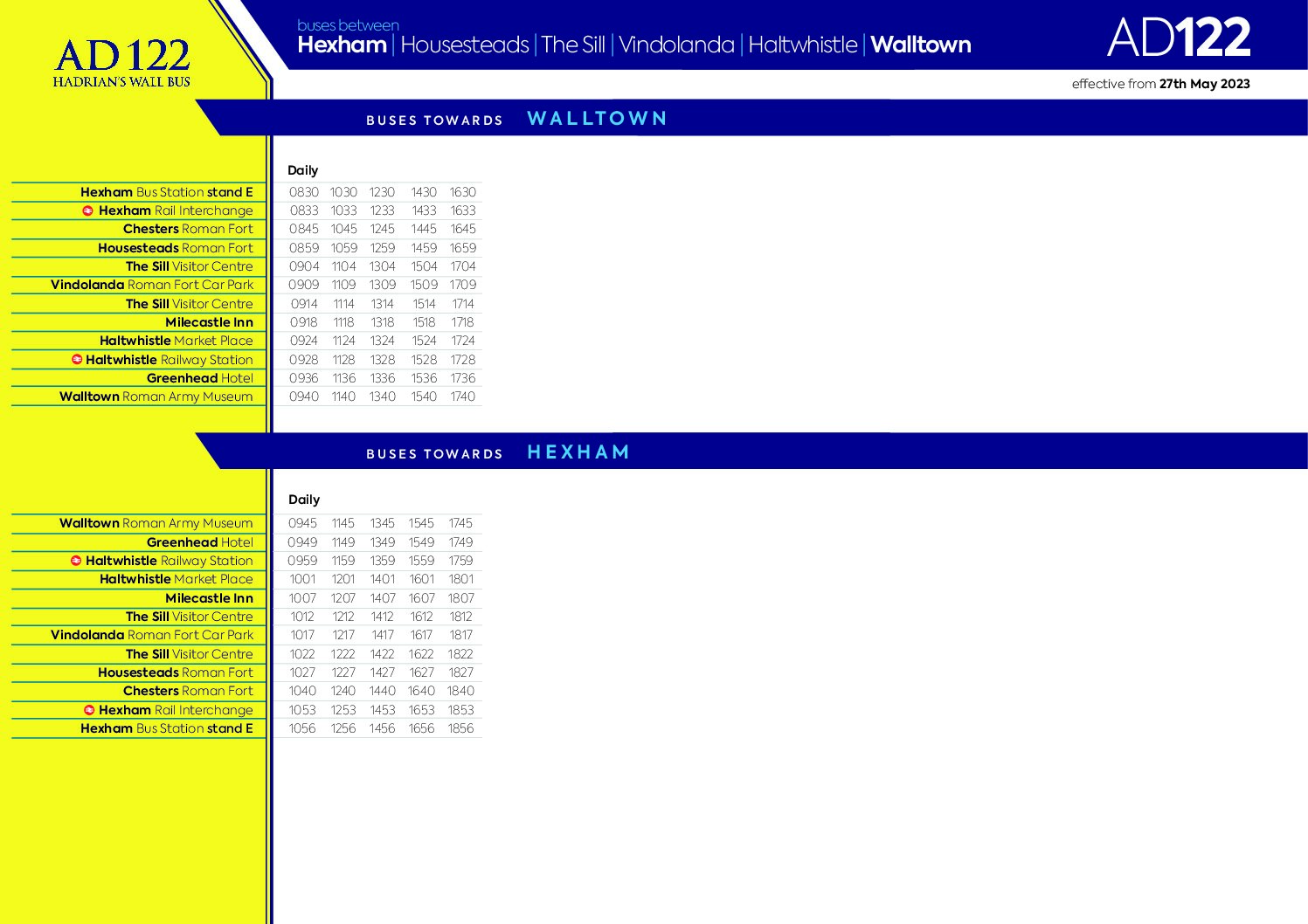
Task: Select the 0830 departure from Hexham Bus Station
Action: (x=304, y=192)
